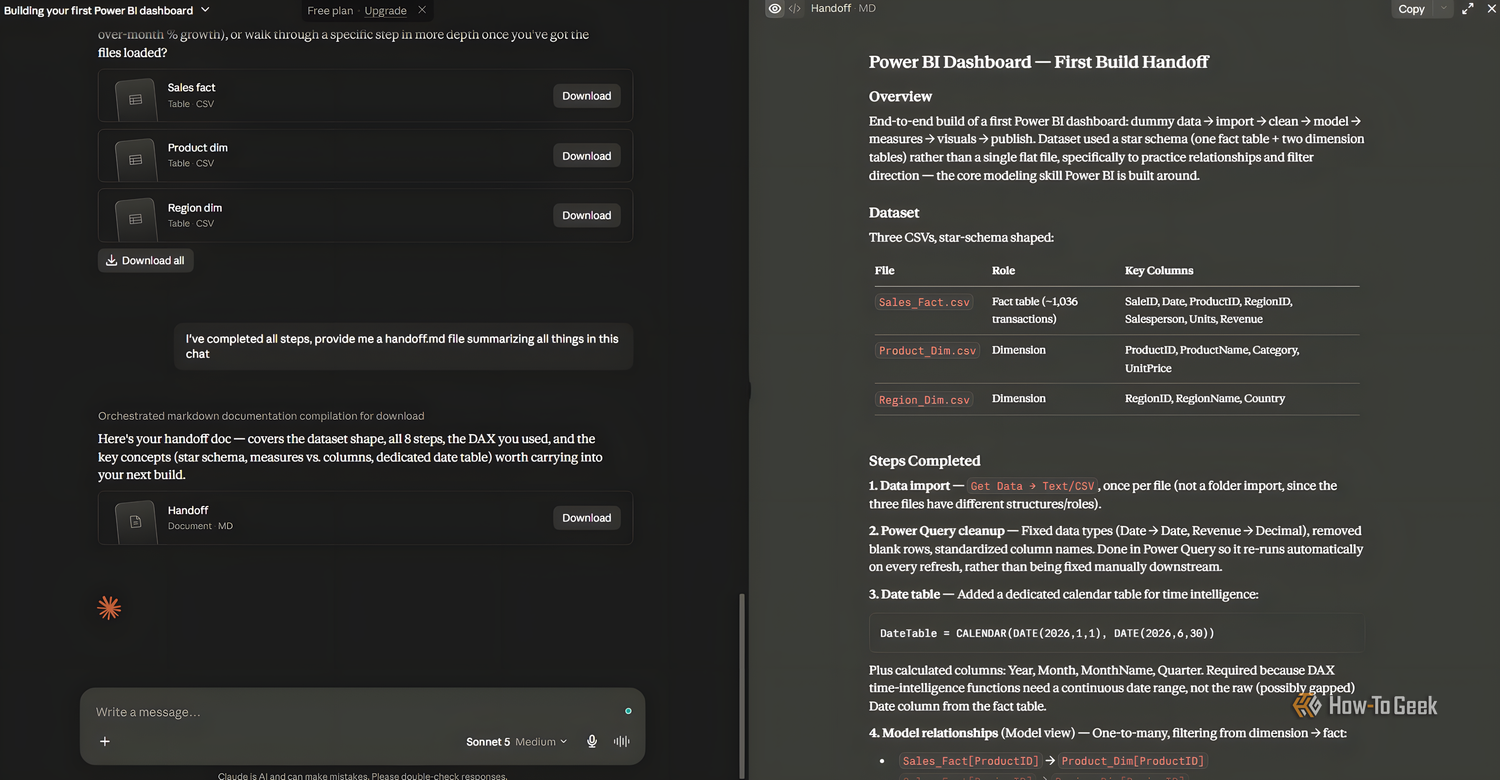Click the plus attachment icon
This screenshot has width=1500, height=780.
pyautogui.click(x=105, y=741)
